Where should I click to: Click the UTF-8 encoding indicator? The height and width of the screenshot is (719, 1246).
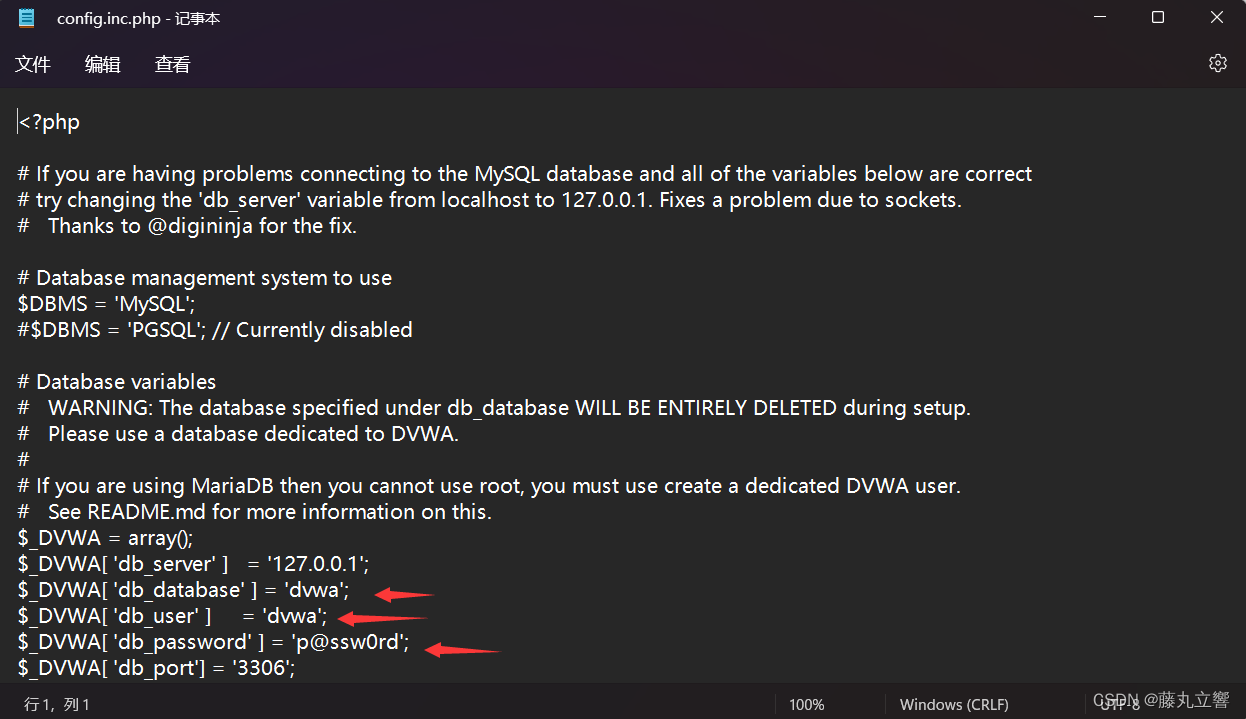[x=1120, y=704]
